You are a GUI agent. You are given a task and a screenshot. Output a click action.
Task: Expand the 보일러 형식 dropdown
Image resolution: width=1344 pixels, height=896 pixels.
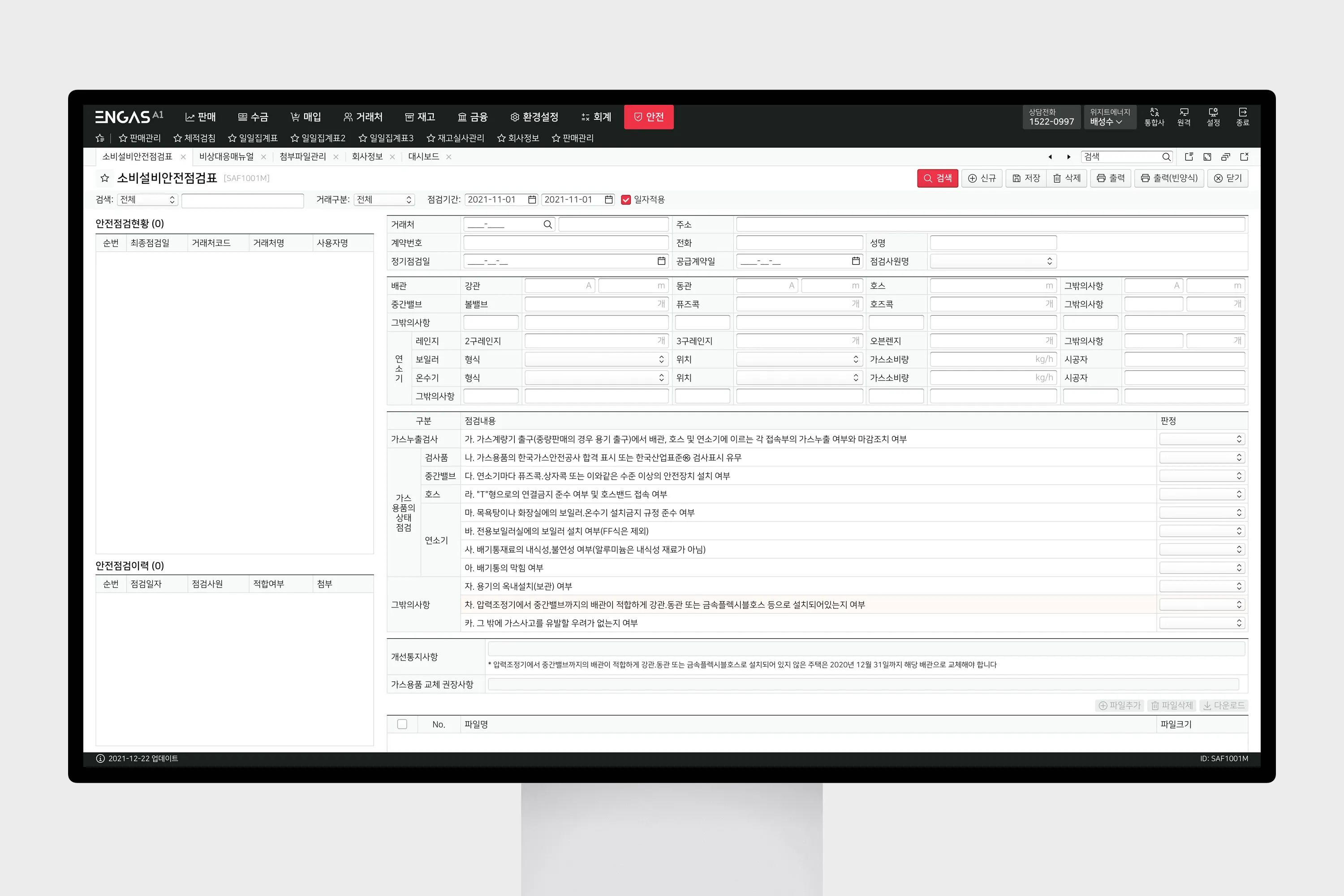(x=596, y=359)
